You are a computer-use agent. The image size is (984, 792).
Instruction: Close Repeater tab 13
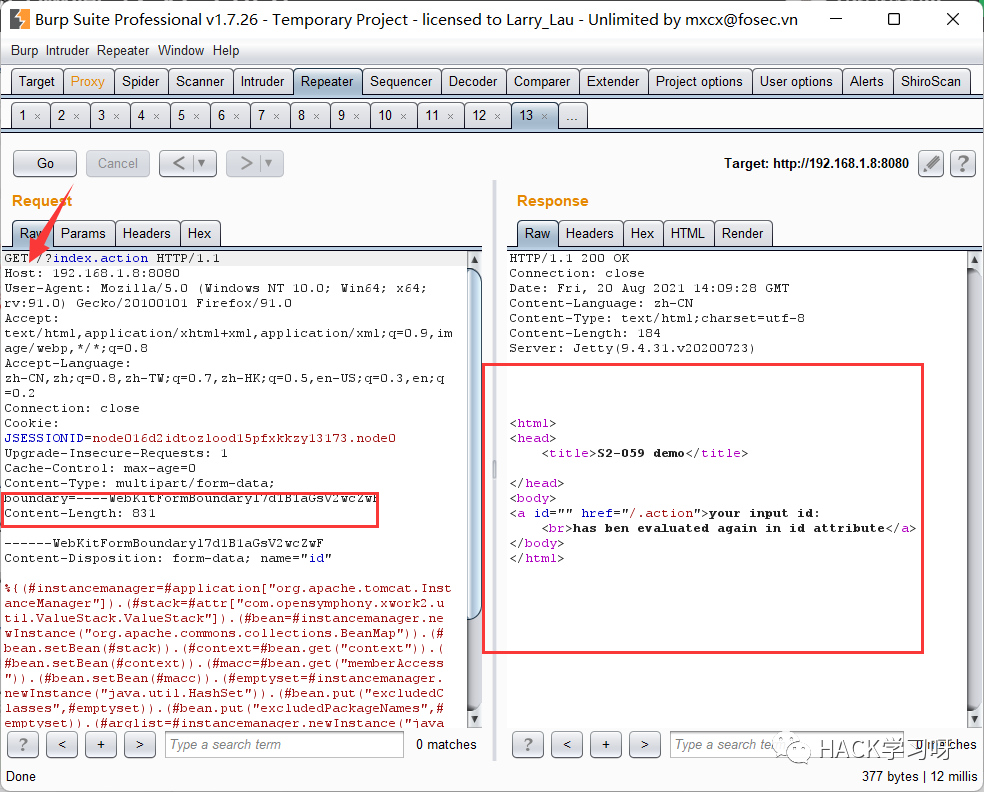(545, 116)
